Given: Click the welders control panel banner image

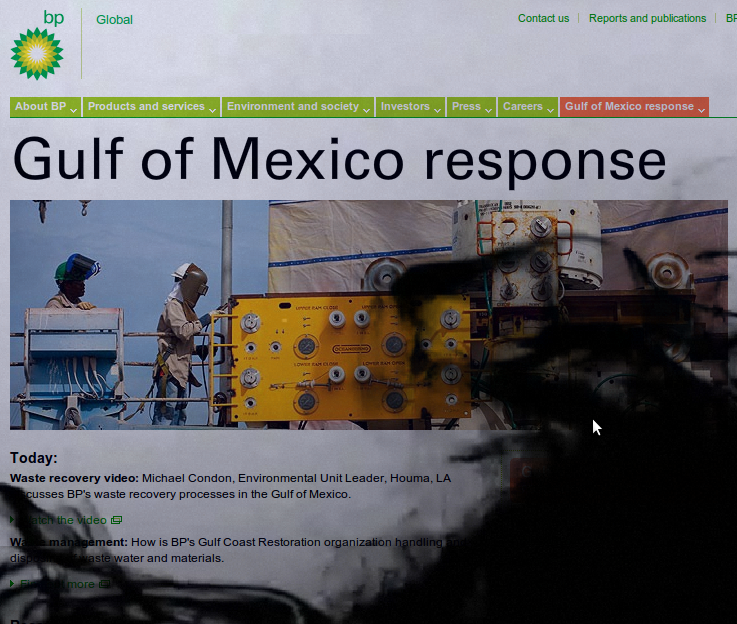Looking at the screenshot, I should (x=368, y=315).
